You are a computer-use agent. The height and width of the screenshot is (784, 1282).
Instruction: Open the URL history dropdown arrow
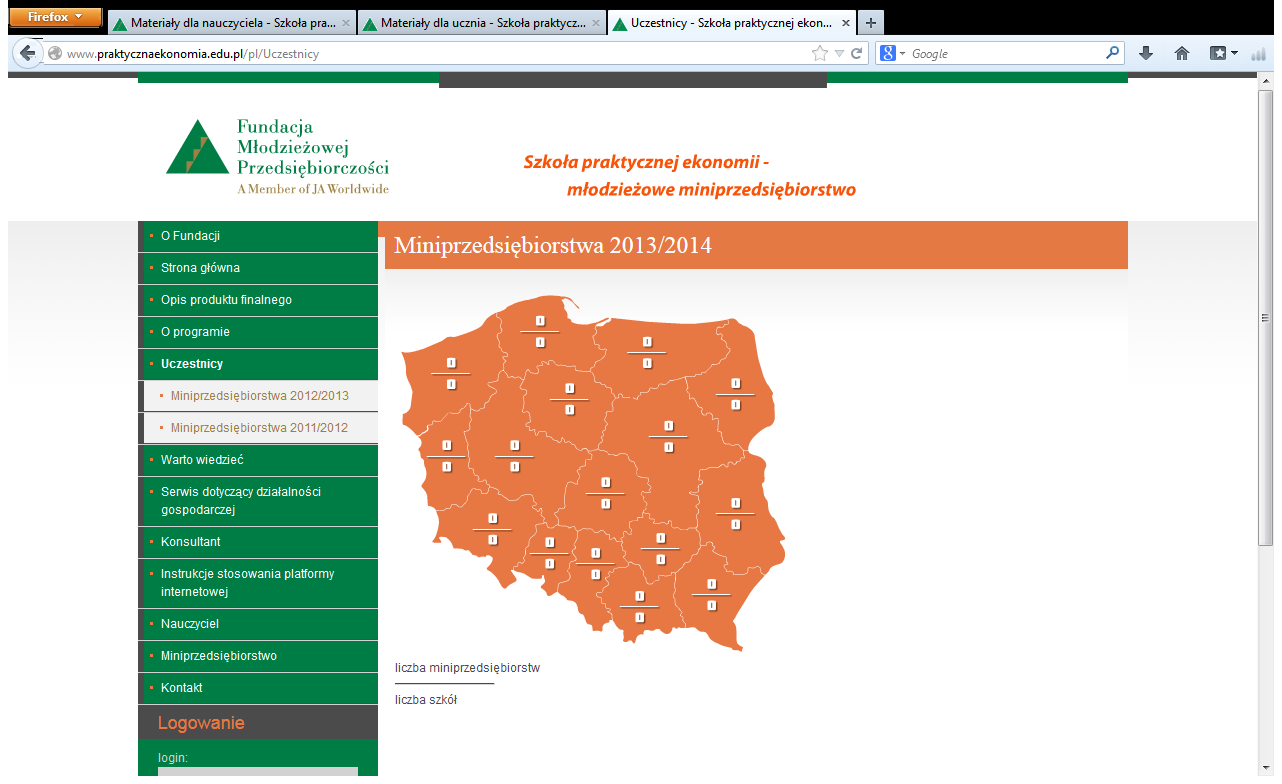point(840,54)
